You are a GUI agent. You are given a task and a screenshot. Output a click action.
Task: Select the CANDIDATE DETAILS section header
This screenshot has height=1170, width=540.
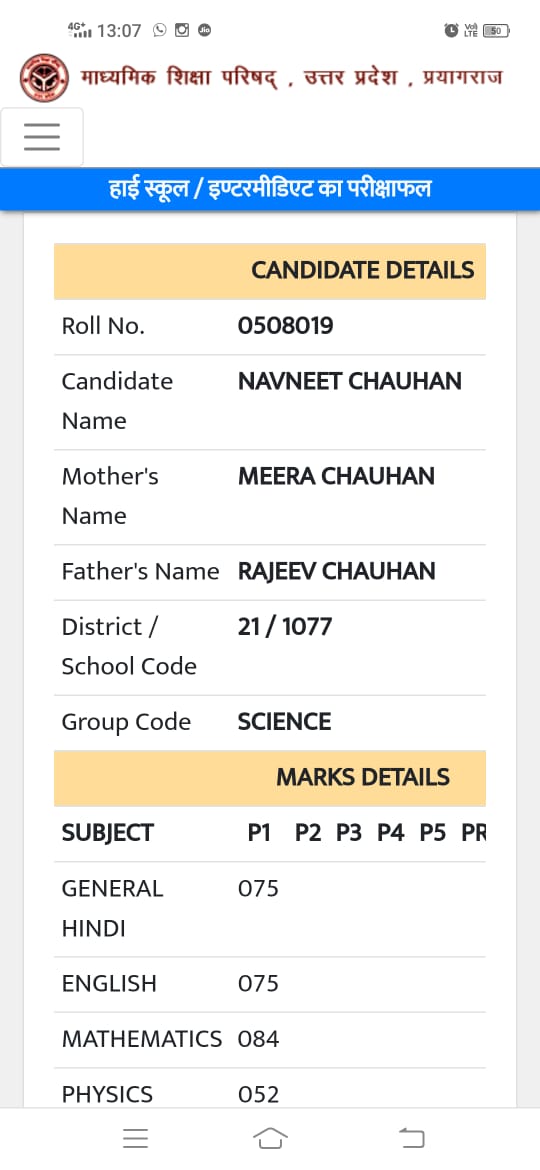coord(270,271)
